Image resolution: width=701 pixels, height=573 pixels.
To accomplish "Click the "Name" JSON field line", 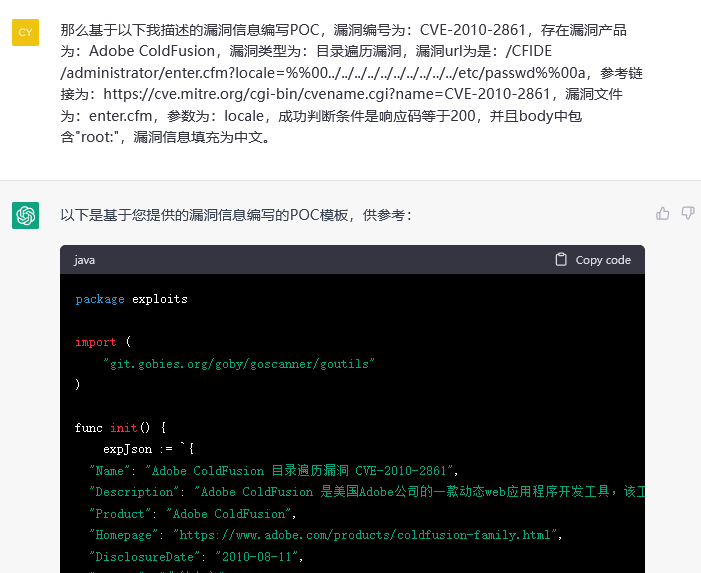I will [x=274, y=471].
